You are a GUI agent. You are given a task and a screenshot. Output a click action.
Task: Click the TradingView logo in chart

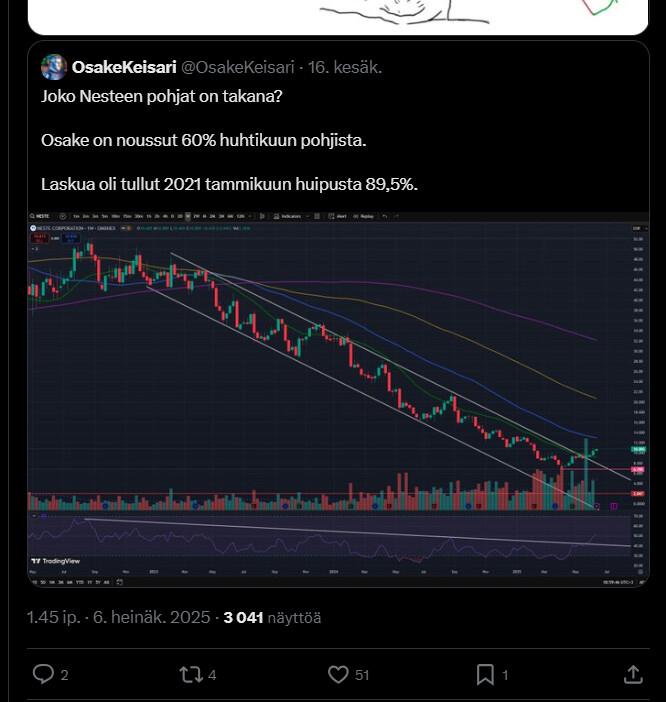pos(56,561)
